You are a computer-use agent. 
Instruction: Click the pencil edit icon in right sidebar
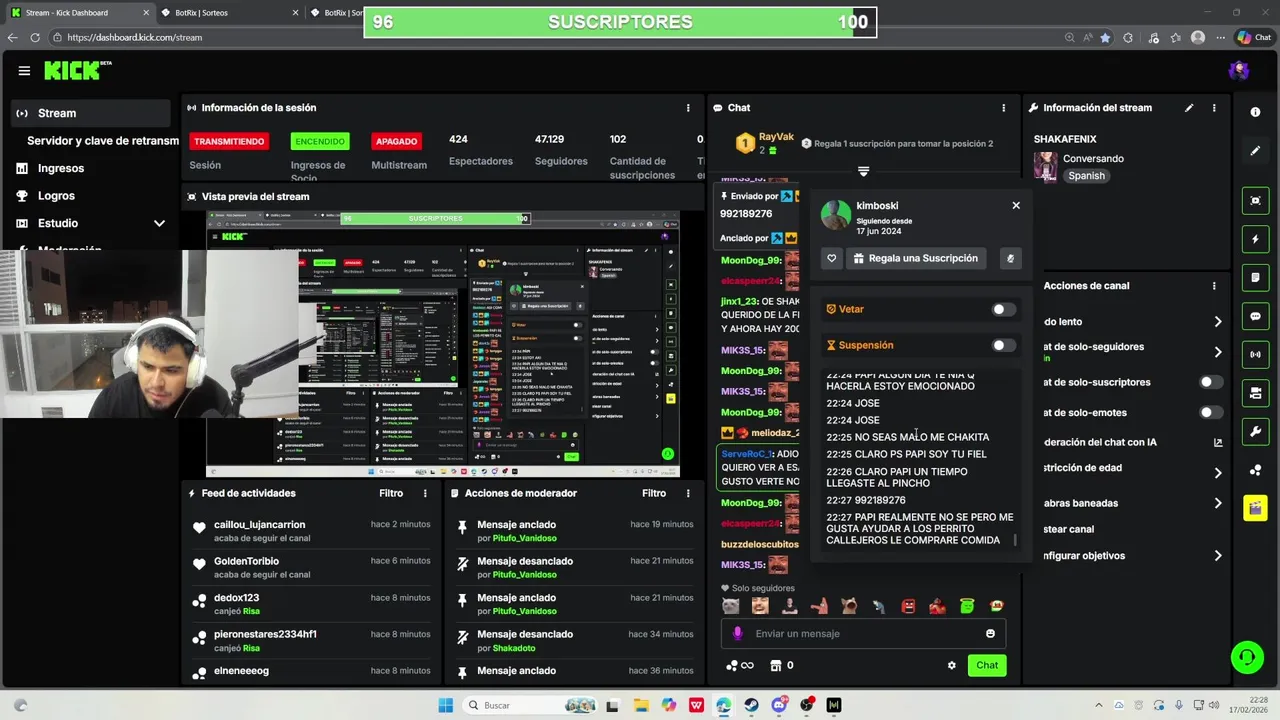tap(1255, 151)
